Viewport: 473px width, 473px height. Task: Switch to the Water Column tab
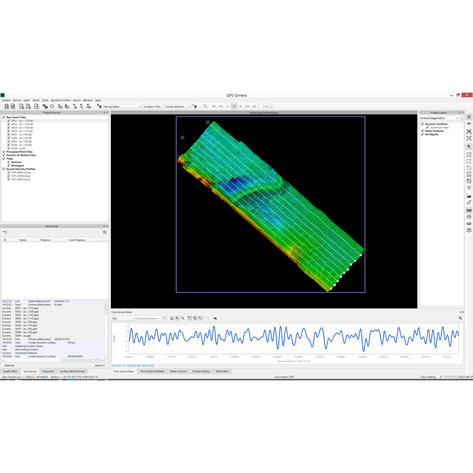pos(178,371)
